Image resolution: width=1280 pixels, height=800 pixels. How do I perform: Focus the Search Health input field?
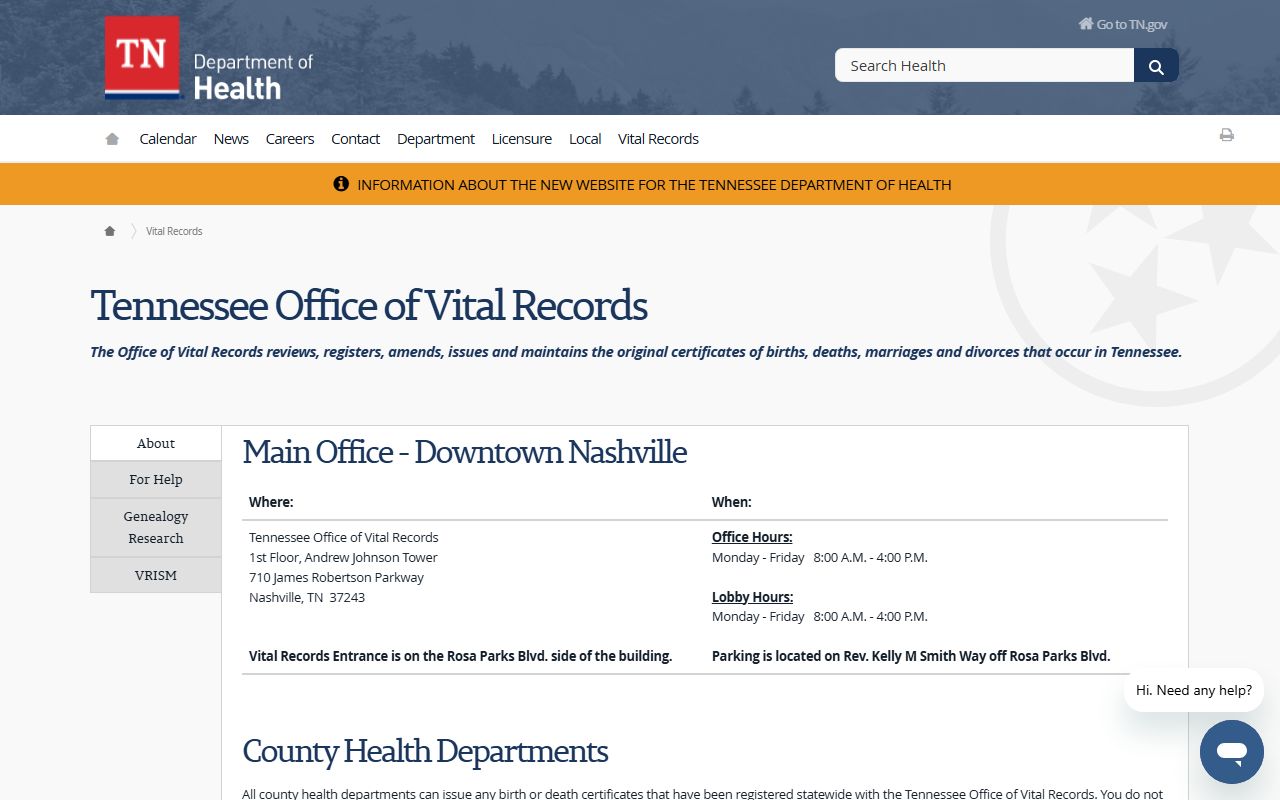[x=985, y=66]
